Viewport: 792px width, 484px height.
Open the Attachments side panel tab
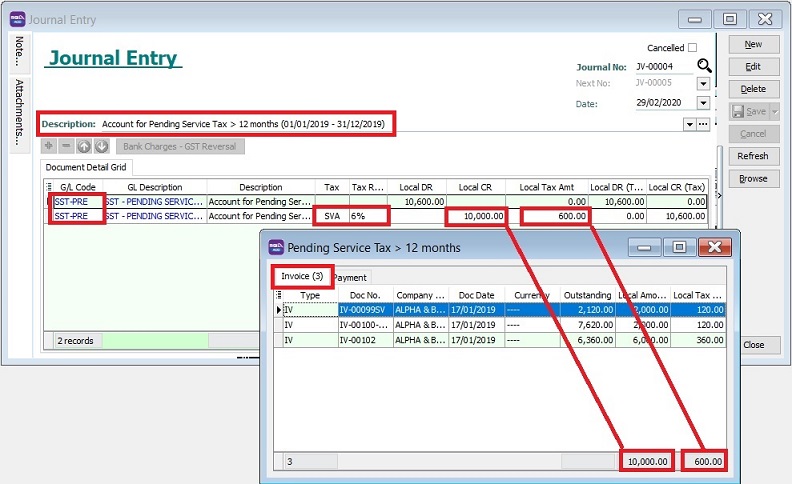(x=19, y=114)
